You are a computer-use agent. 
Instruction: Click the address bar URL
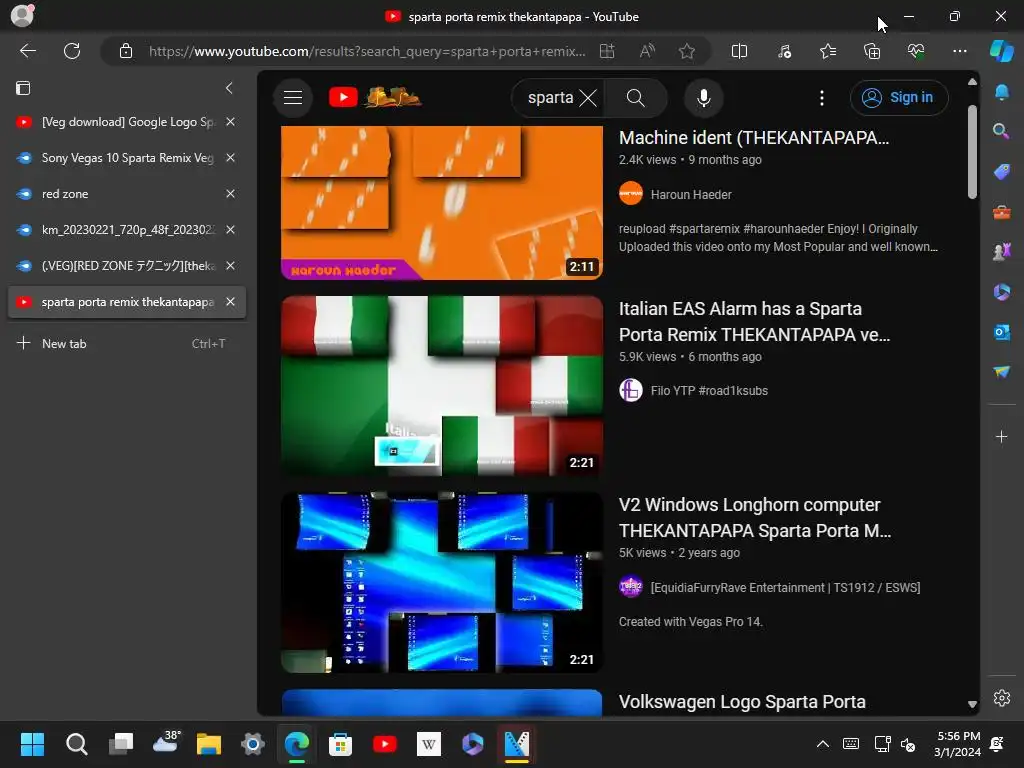(367, 51)
